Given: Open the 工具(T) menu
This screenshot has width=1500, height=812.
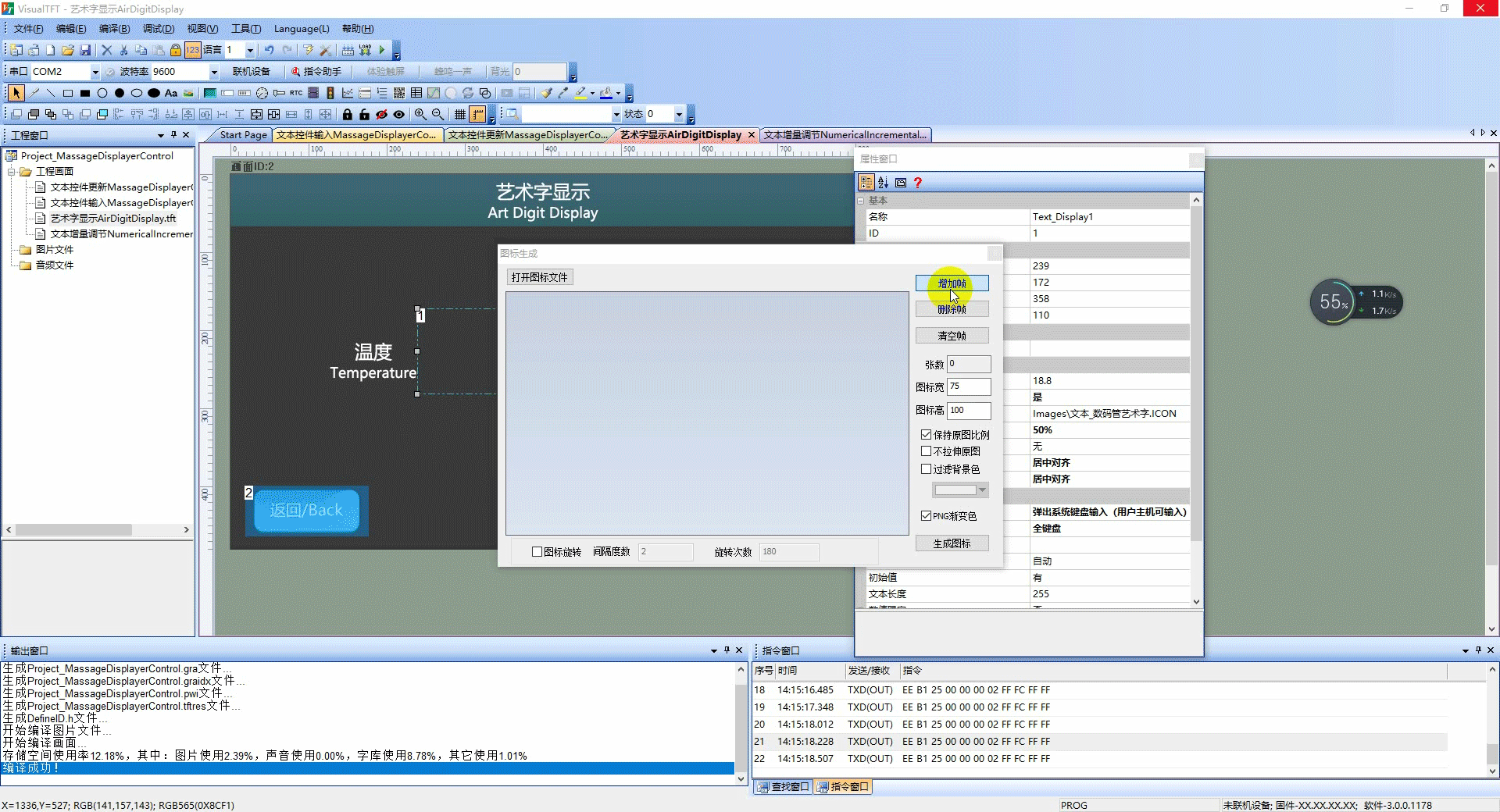Looking at the screenshot, I should pyautogui.click(x=246, y=29).
